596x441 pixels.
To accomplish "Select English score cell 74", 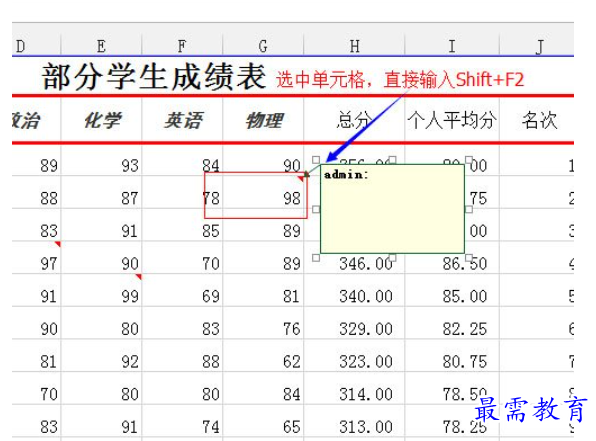I will click(x=182, y=421).
